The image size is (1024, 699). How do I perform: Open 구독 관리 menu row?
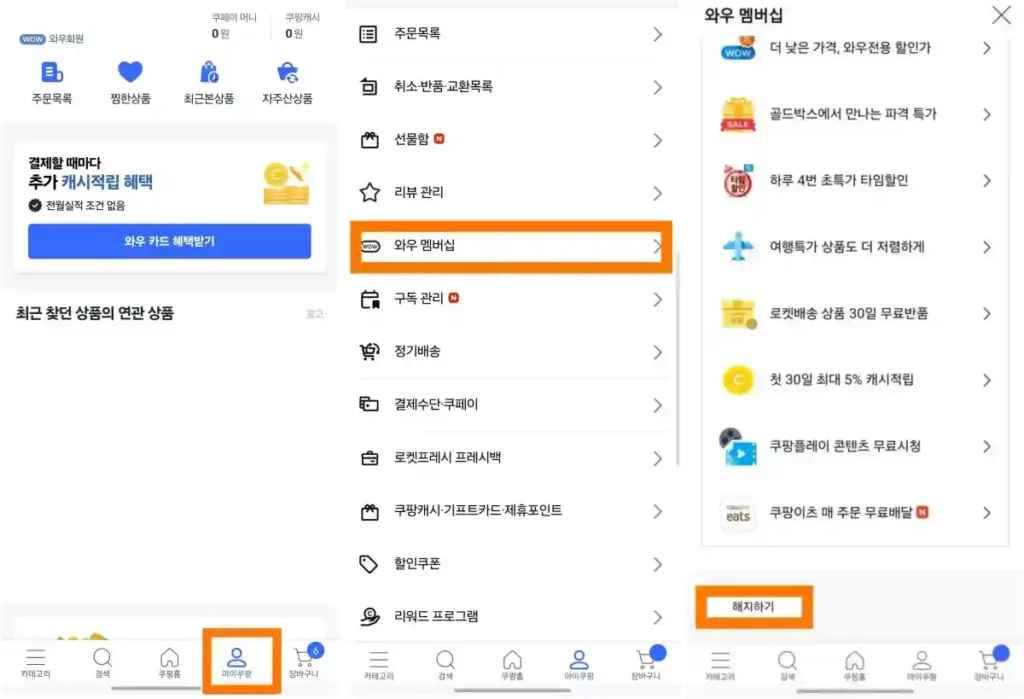pyautogui.click(x=511, y=299)
